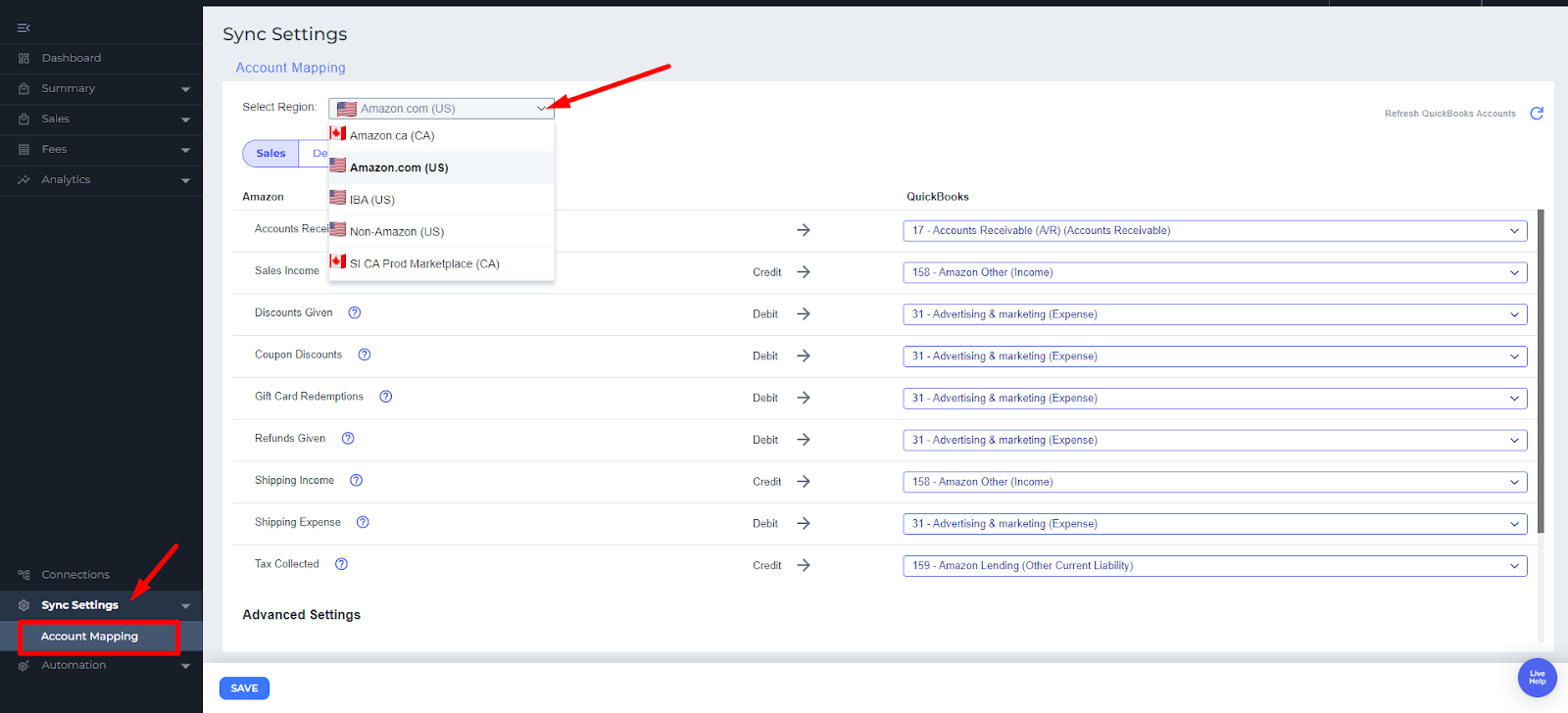The image size is (1568, 713).
Task: Collapse the sidebar menu icon
Action: tap(24, 27)
